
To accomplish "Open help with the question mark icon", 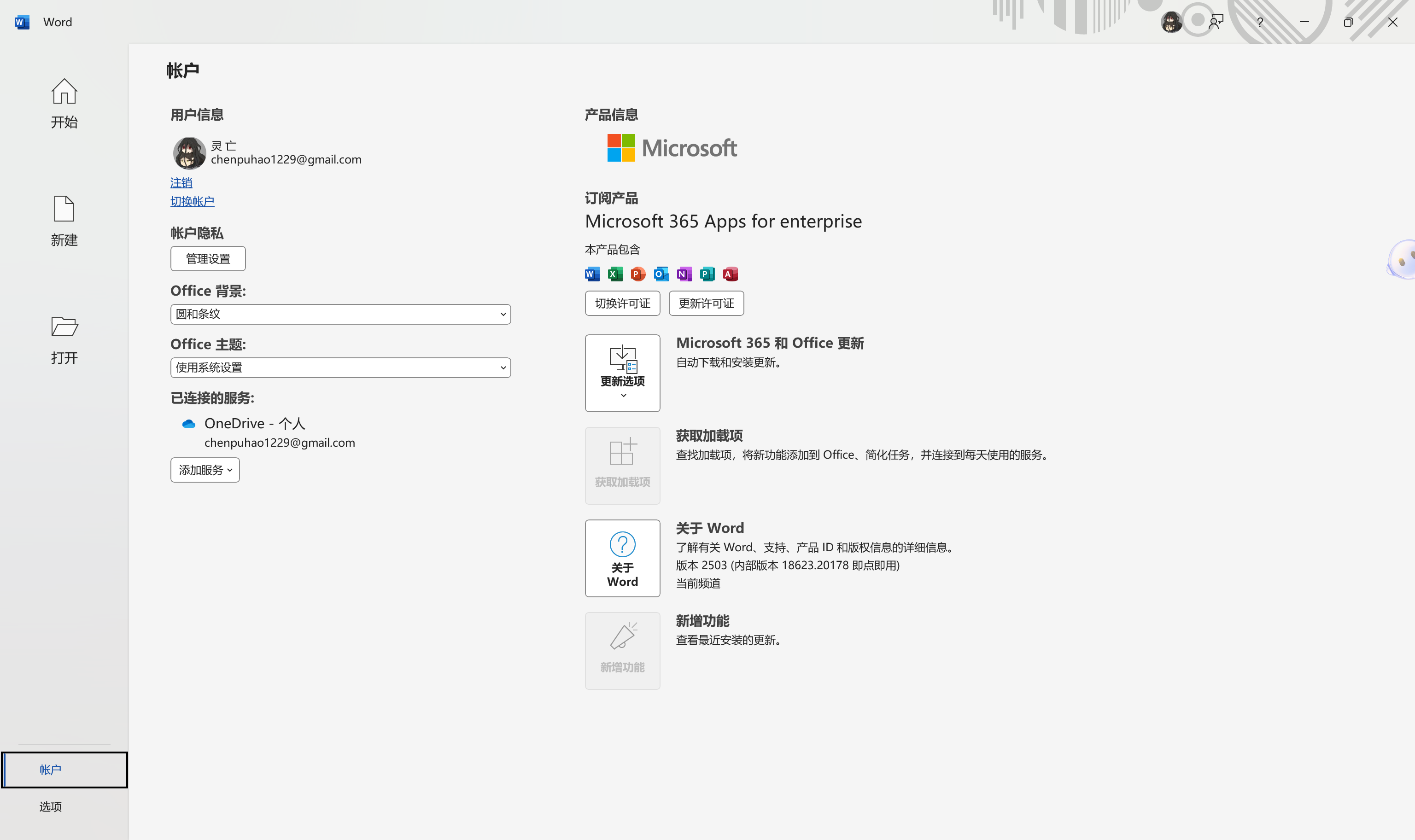I will (x=1260, y=22).
